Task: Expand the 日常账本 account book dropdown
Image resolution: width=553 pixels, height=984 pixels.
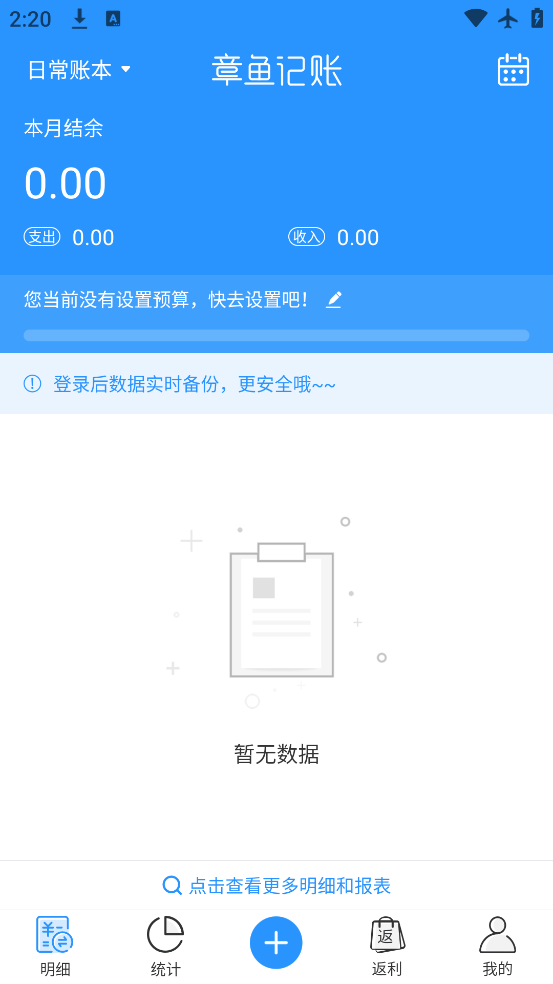Action: click(x=79, y=70)
